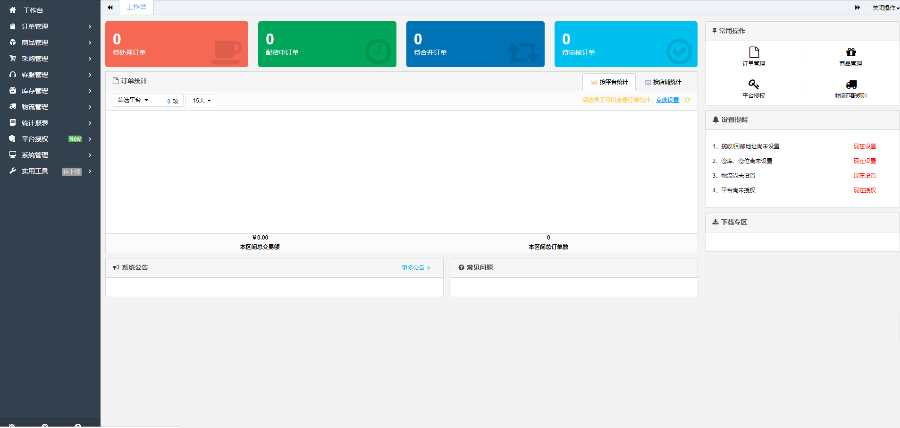The width and height of the screenshot is (900, 428).
Task: Open the platform filter dropdown in order statistics
Action: point(133,100)
